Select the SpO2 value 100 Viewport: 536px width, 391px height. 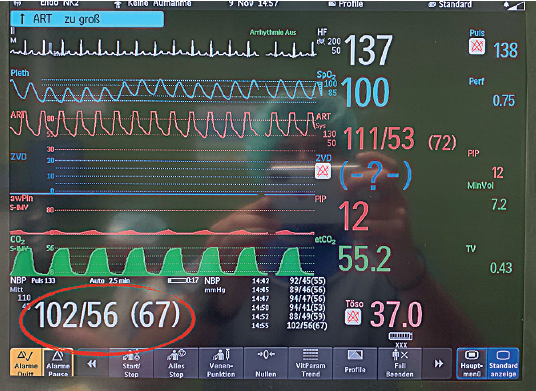click(x=365, y=92)
